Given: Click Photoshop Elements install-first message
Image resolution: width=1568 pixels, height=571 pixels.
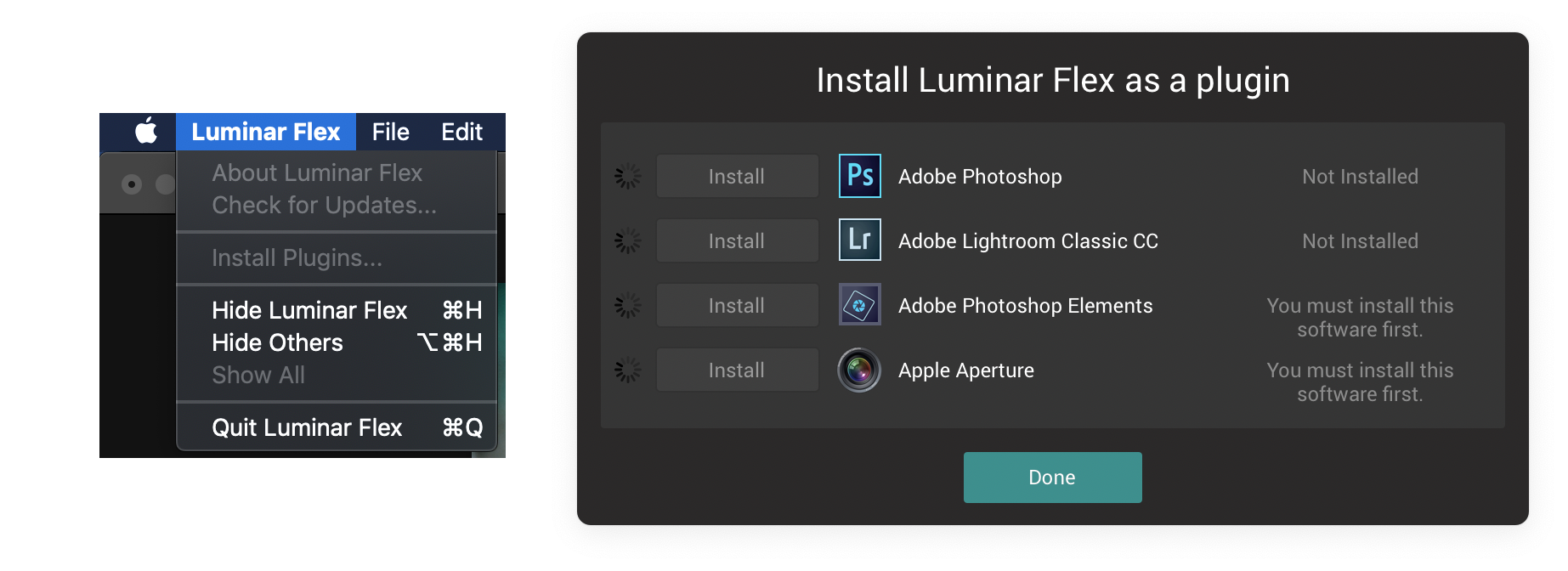Looking at the screenshot, I should coord(1360,318).
